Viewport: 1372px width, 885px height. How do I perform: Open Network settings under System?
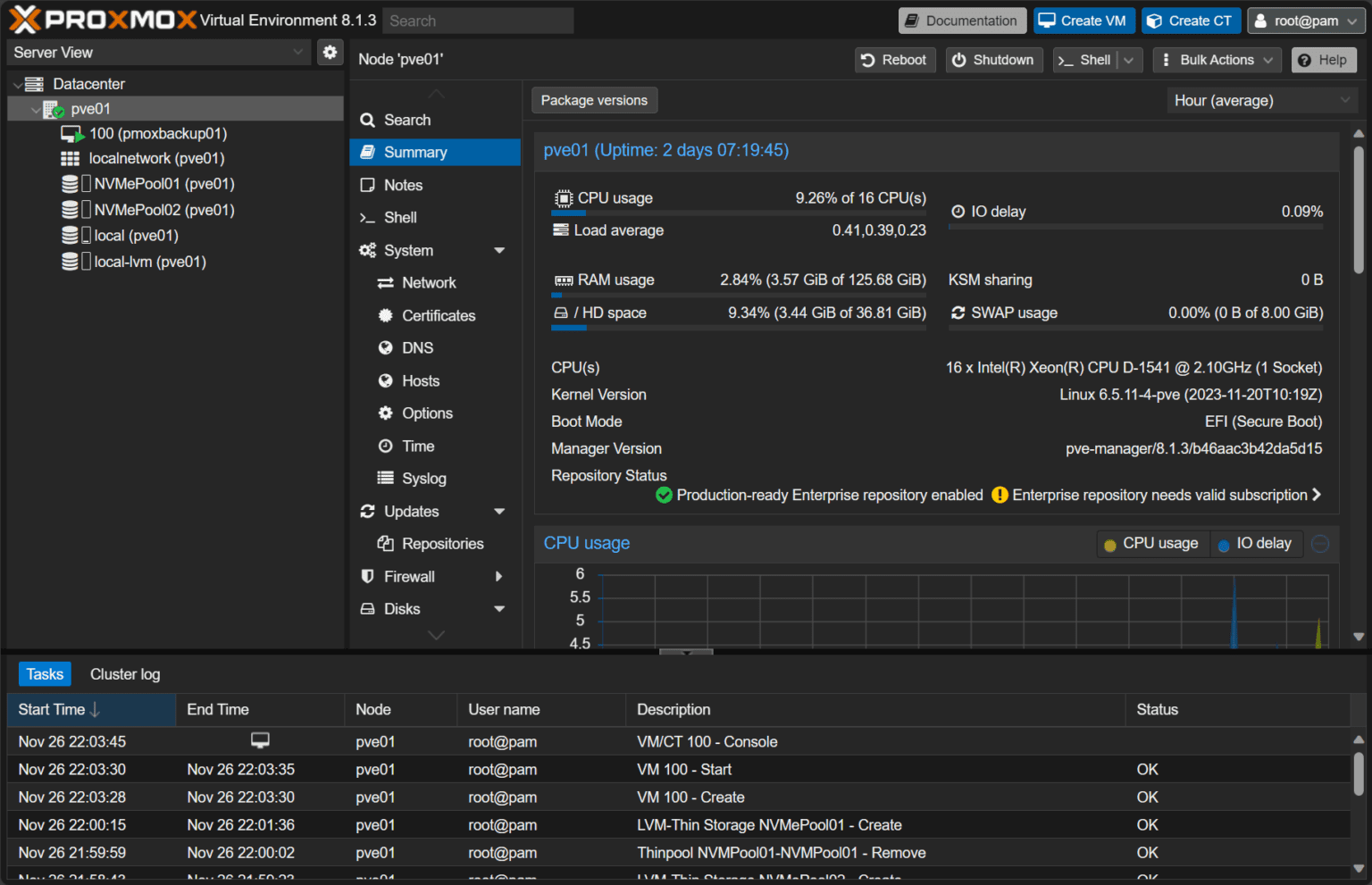pos(428,282)
